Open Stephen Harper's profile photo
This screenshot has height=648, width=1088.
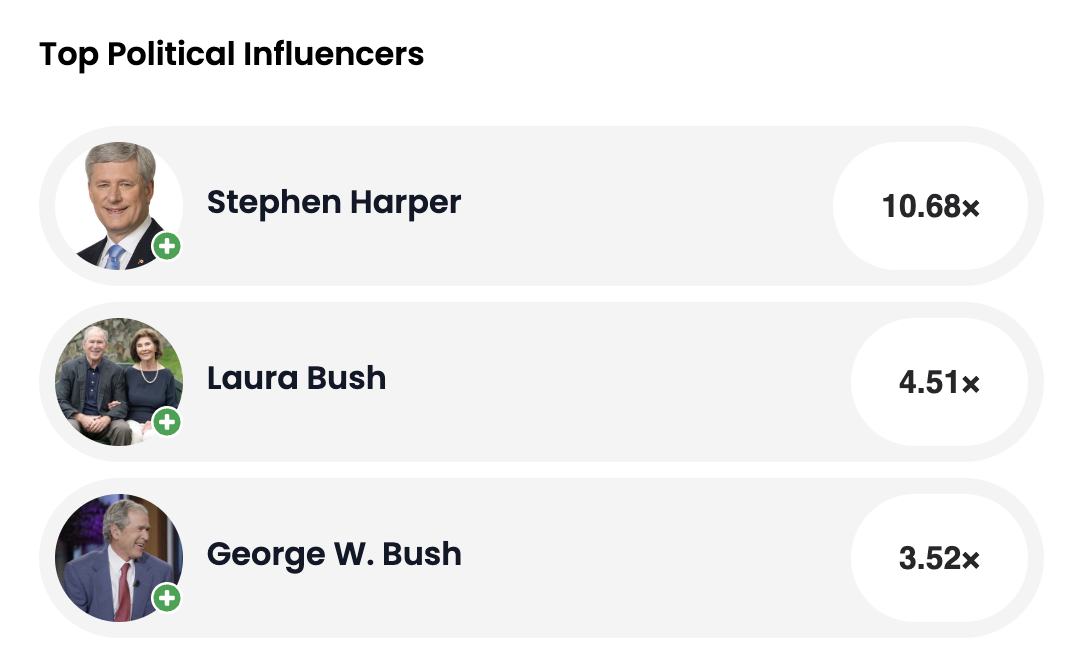point(116,202)
